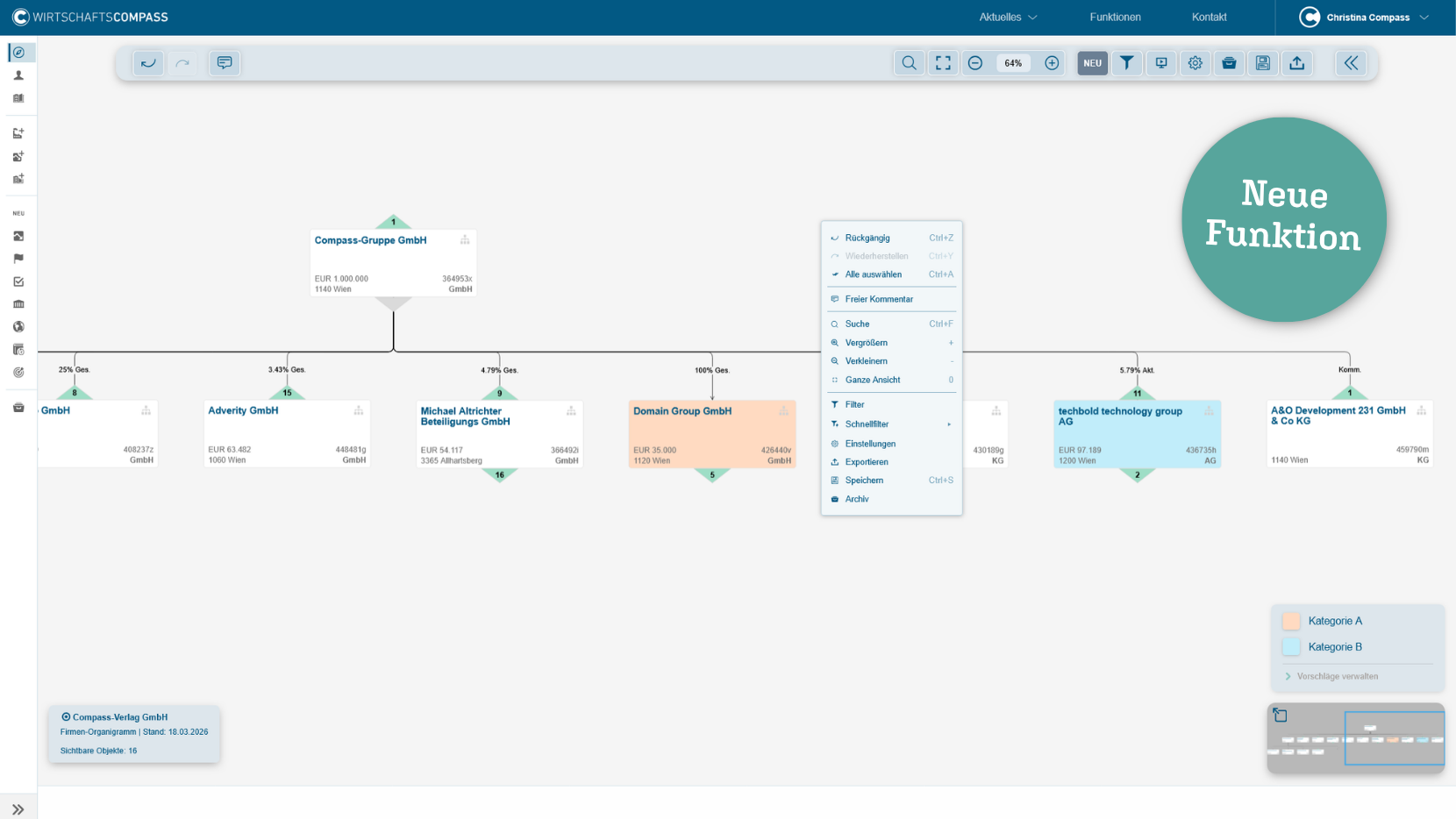Toggle the minimap panel corner icon
Screen dimensions: 1456x819
click(1281, 716)
